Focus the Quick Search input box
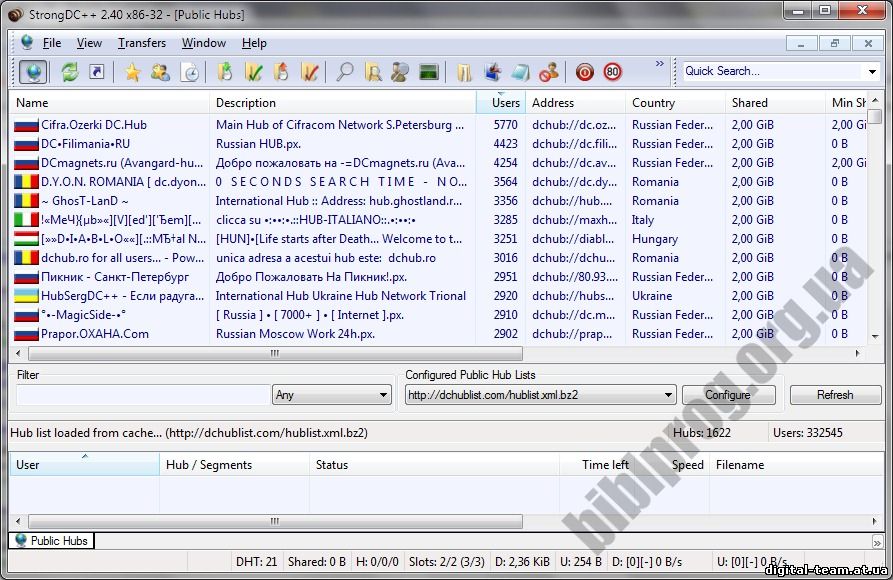This screenshot has height=580, width=893. tap(775, 71)
